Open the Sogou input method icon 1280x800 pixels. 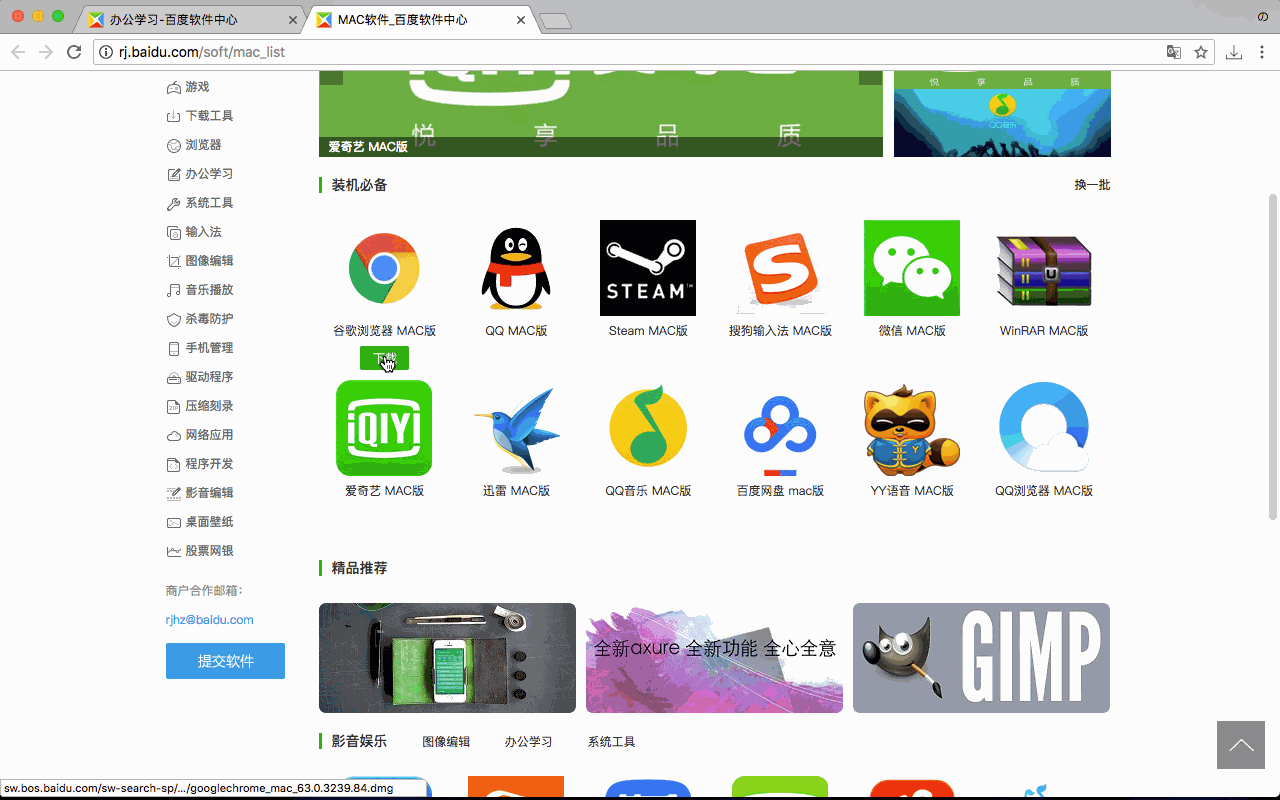tap(780, 268)
